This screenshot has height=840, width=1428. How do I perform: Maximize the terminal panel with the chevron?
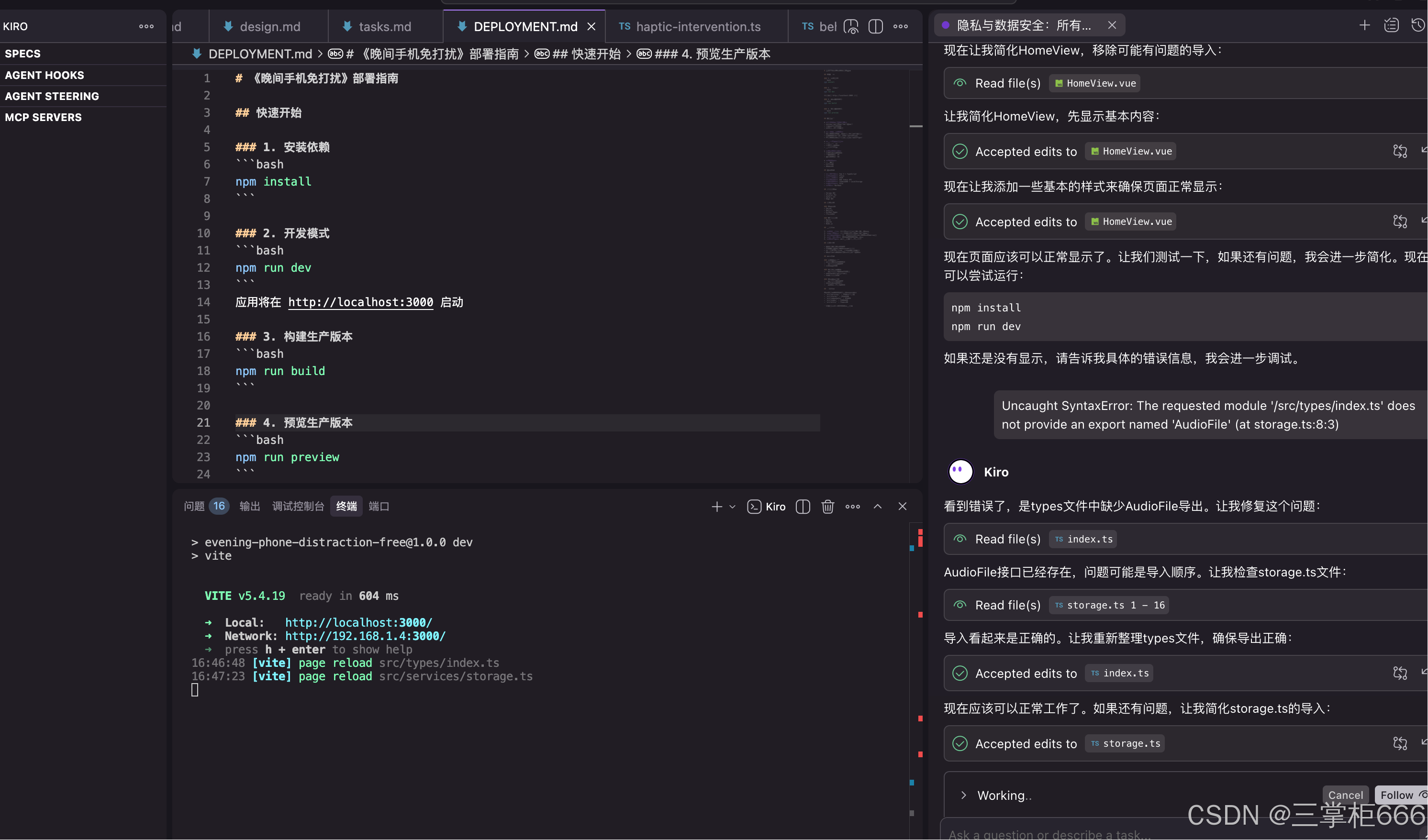tap(877, 507)
